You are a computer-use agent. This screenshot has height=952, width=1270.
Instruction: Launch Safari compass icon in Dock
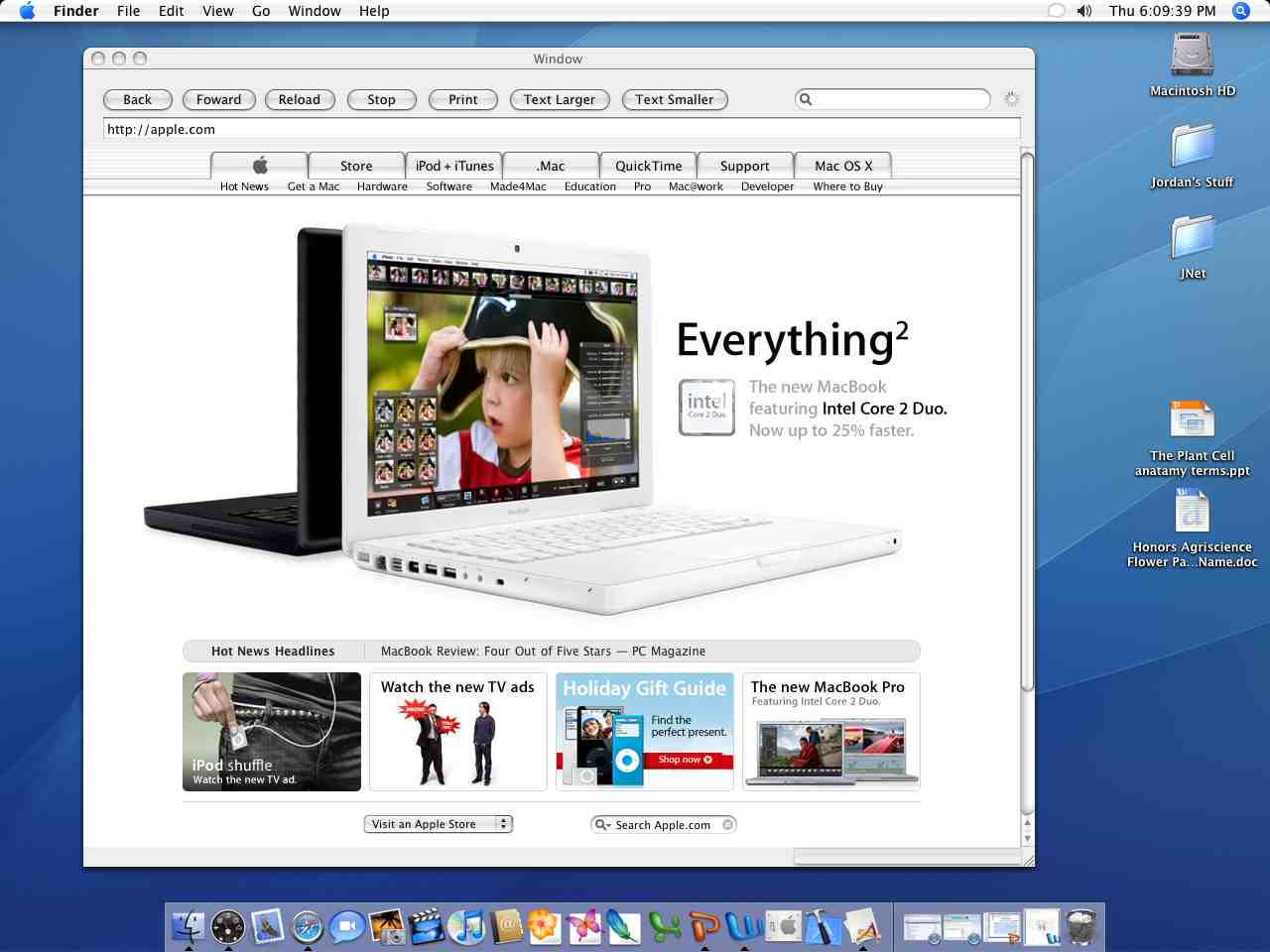pos(308,927)
